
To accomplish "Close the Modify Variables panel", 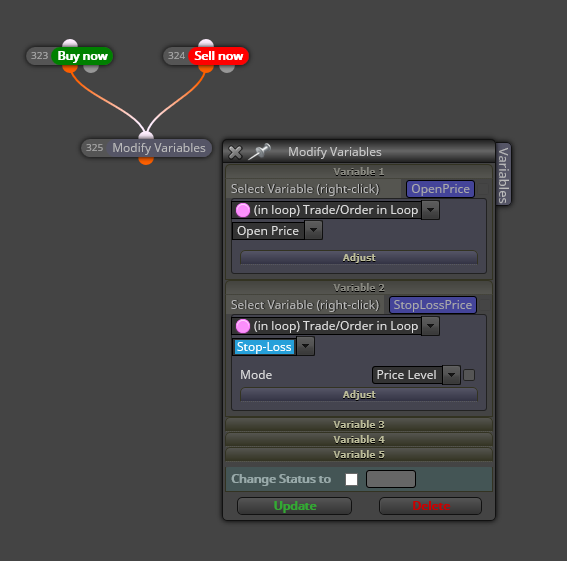I will click(x=235, y=152).
